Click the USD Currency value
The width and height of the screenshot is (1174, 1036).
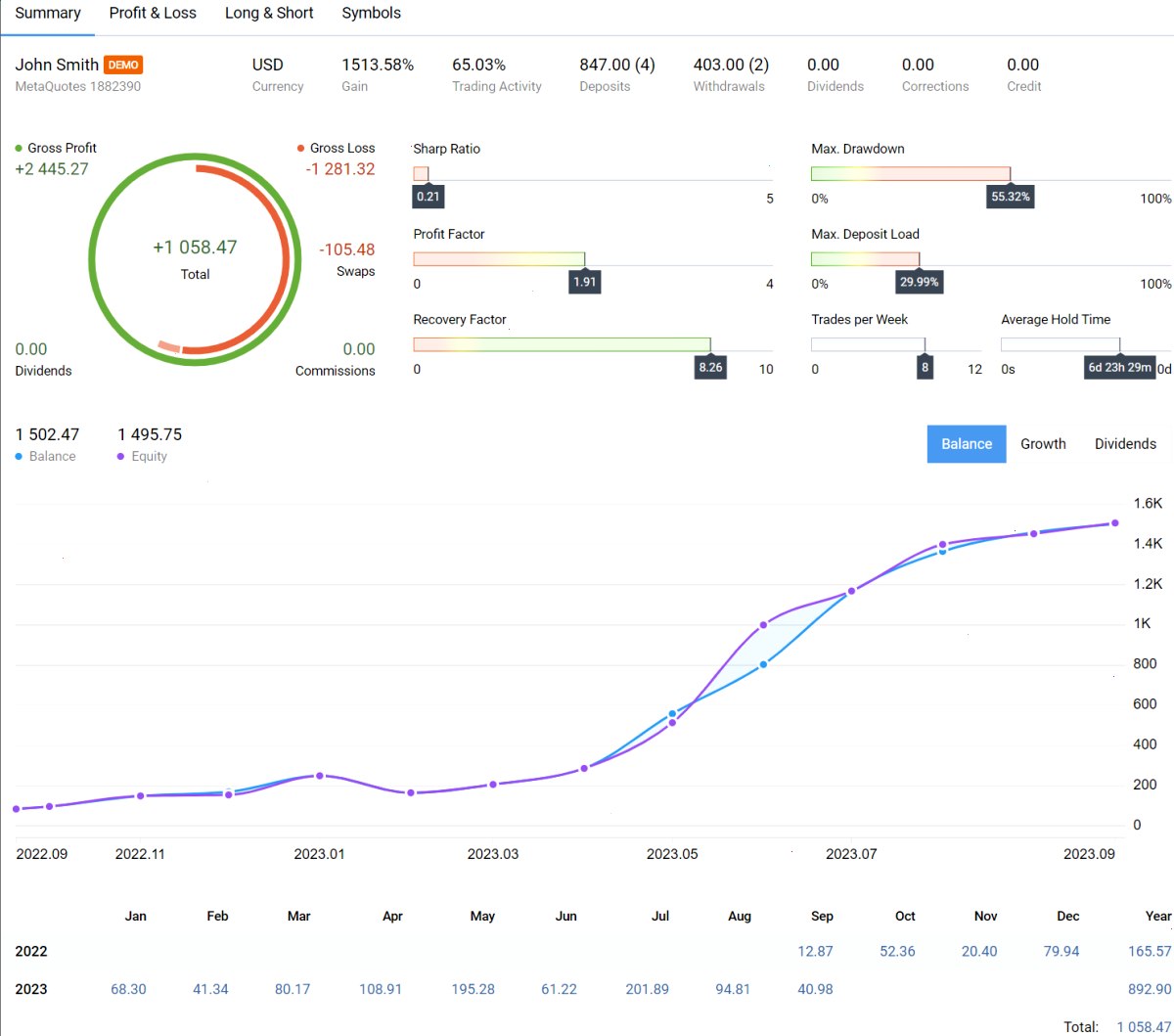[x=268, y=65]
